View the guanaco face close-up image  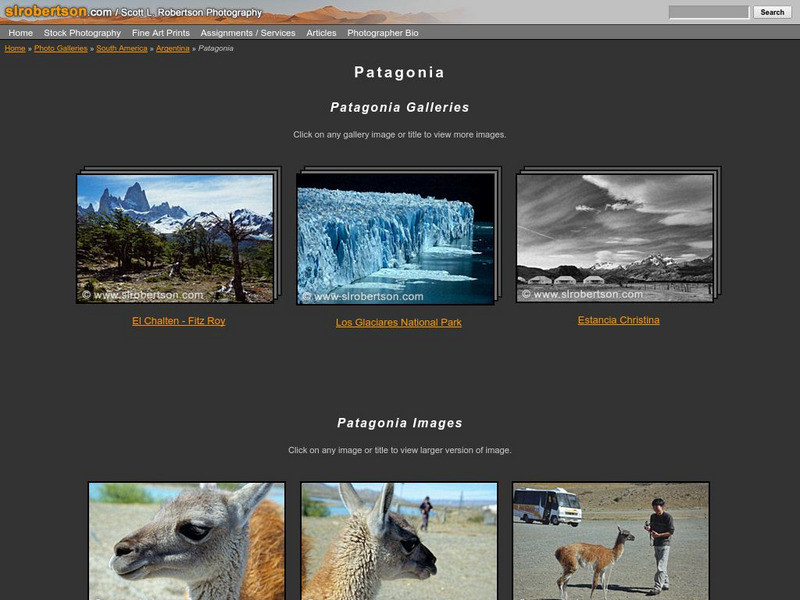[x=187, y=541]
